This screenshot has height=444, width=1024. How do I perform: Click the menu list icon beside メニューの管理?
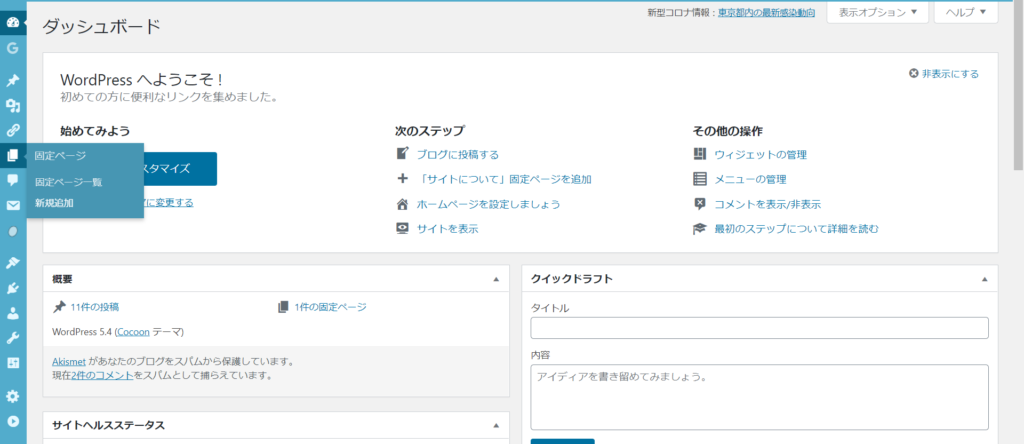click(x=700, y=179)
